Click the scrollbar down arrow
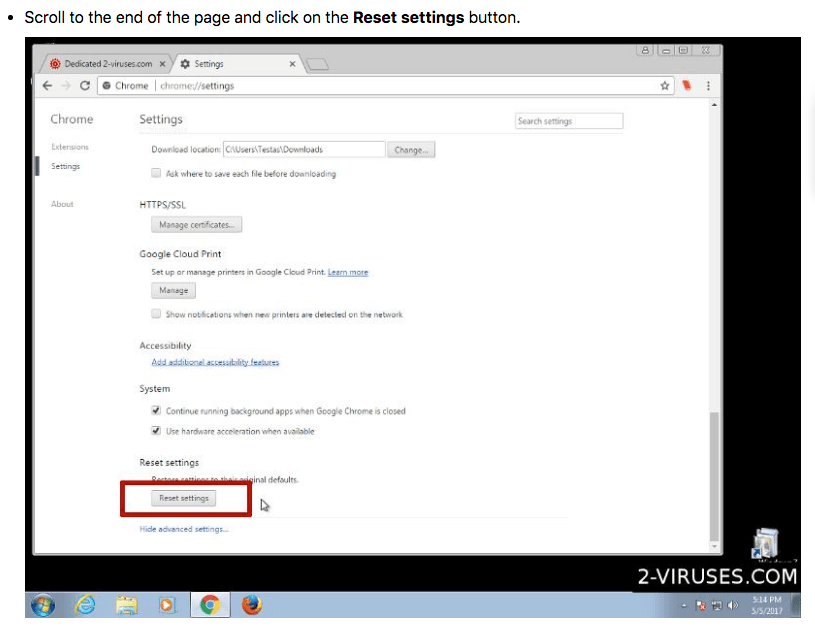Image resolution: width=815 pixels, height=629 pixels. 714,546
